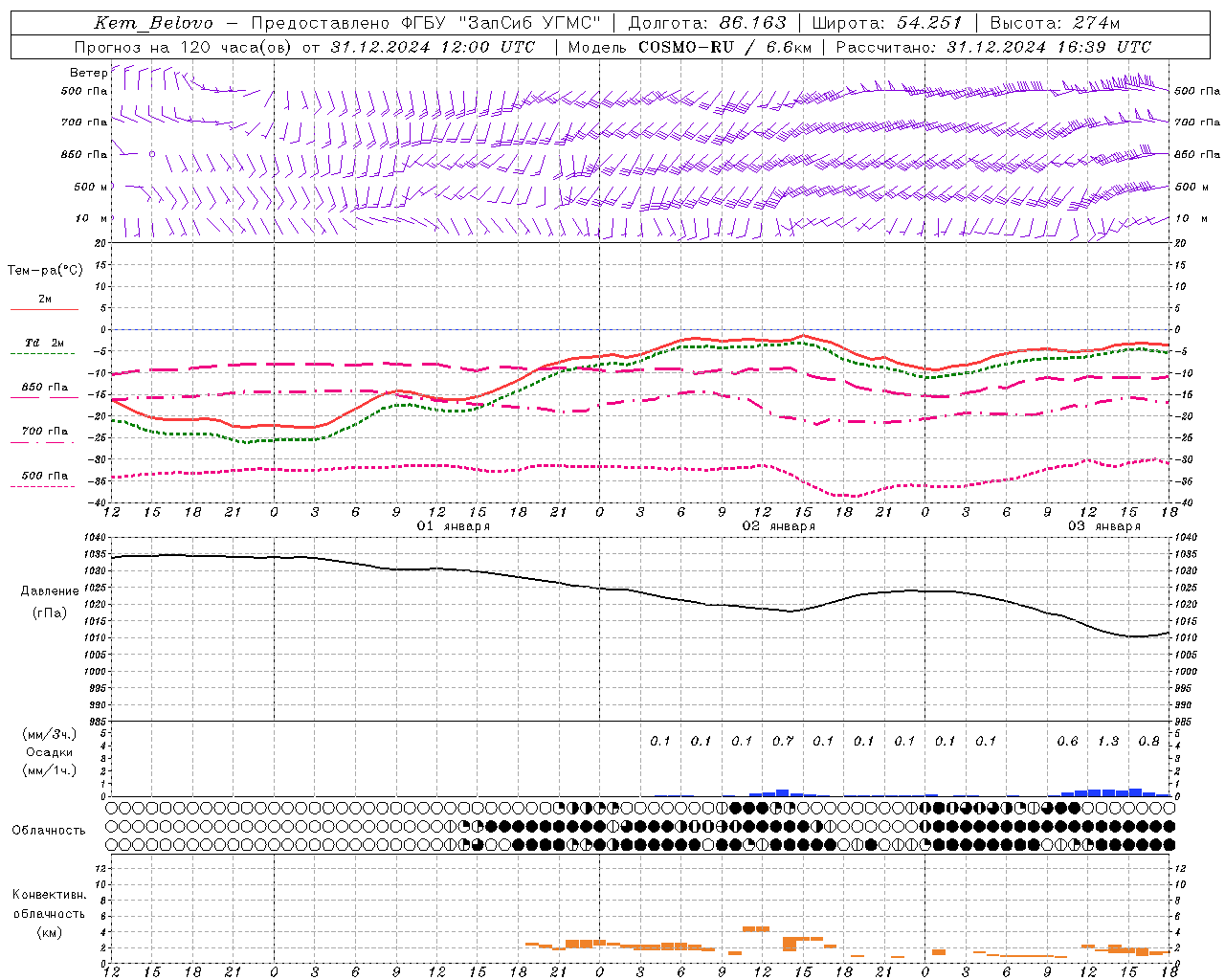Select the latitude value 54.251
This screenshot has height=980, width=1225.
pos(928,23)
